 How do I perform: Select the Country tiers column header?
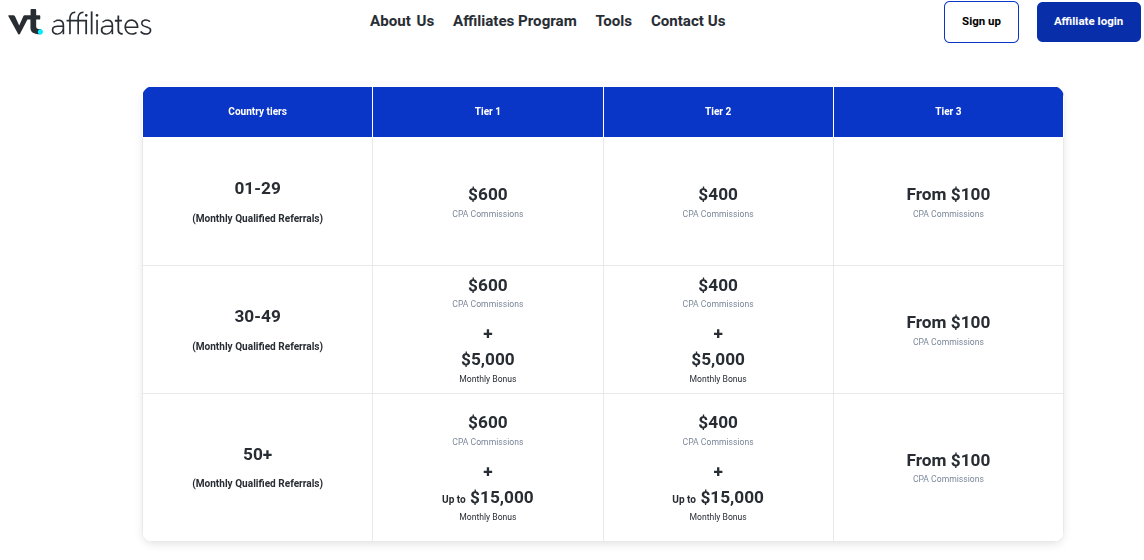pos(257,112)
